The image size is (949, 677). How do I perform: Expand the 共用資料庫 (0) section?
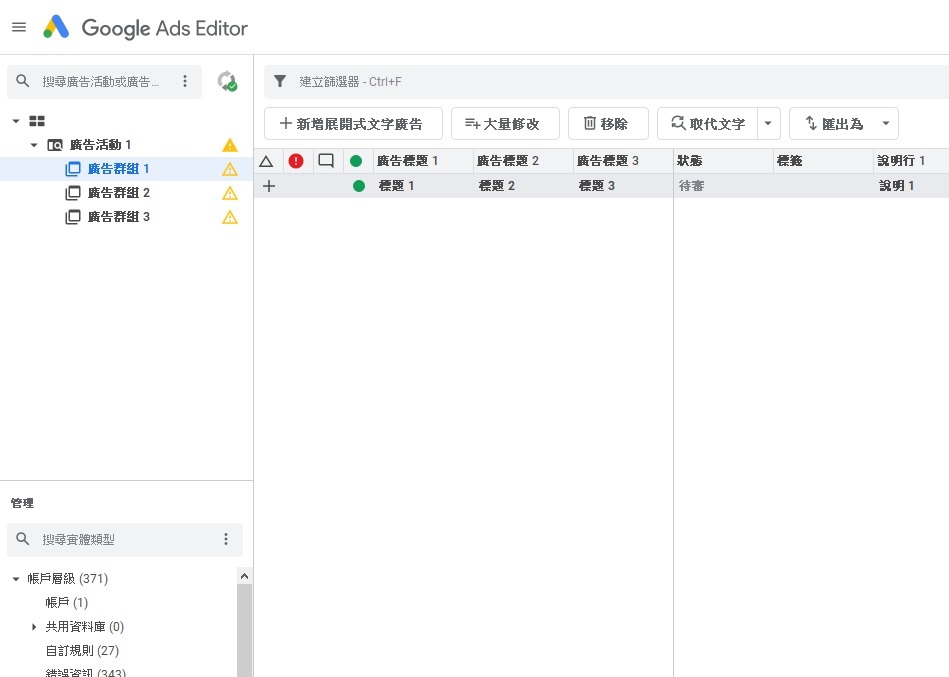point(34,627)
